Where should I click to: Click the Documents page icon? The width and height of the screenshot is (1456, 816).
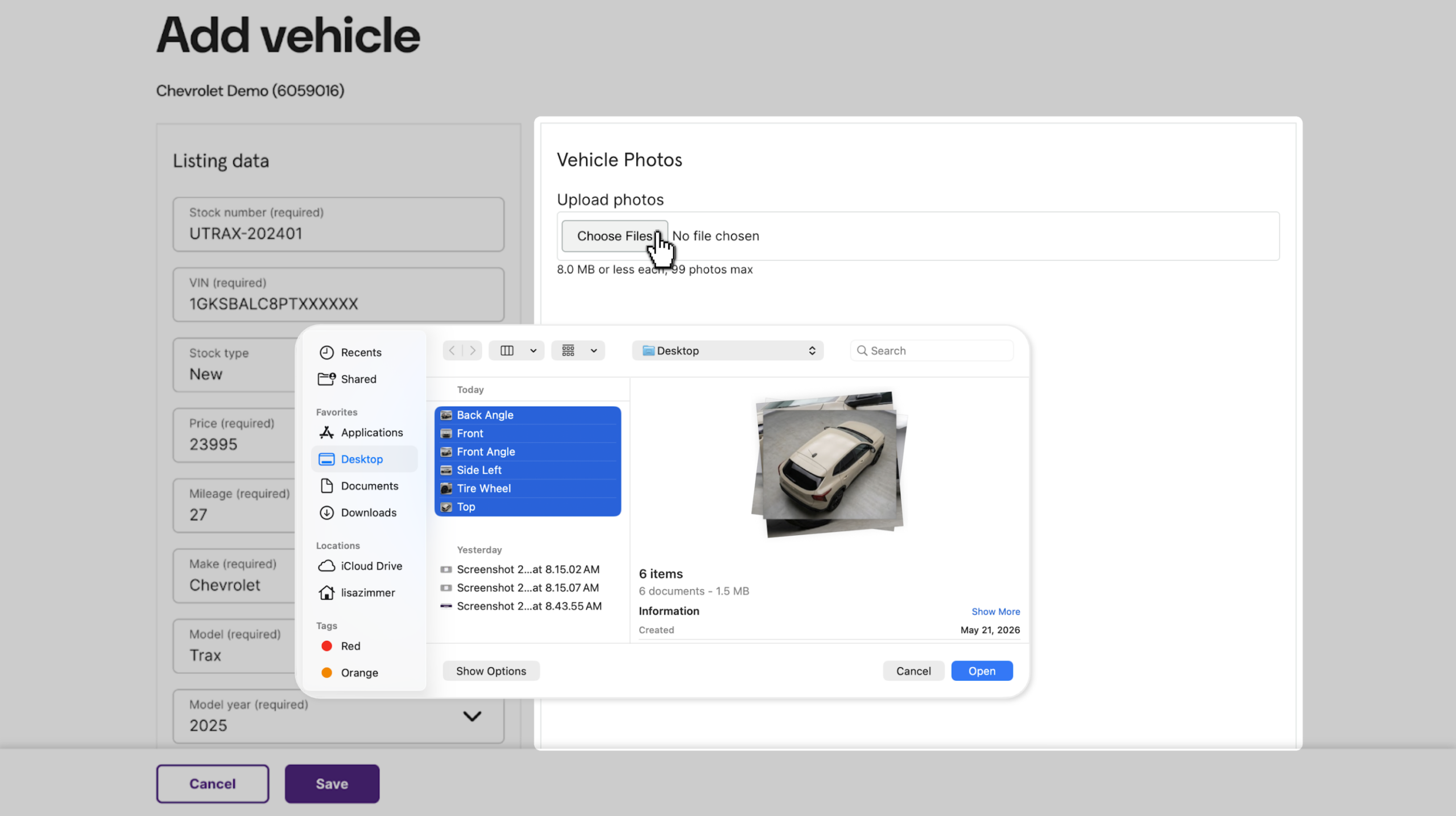(x=326, y=486)
